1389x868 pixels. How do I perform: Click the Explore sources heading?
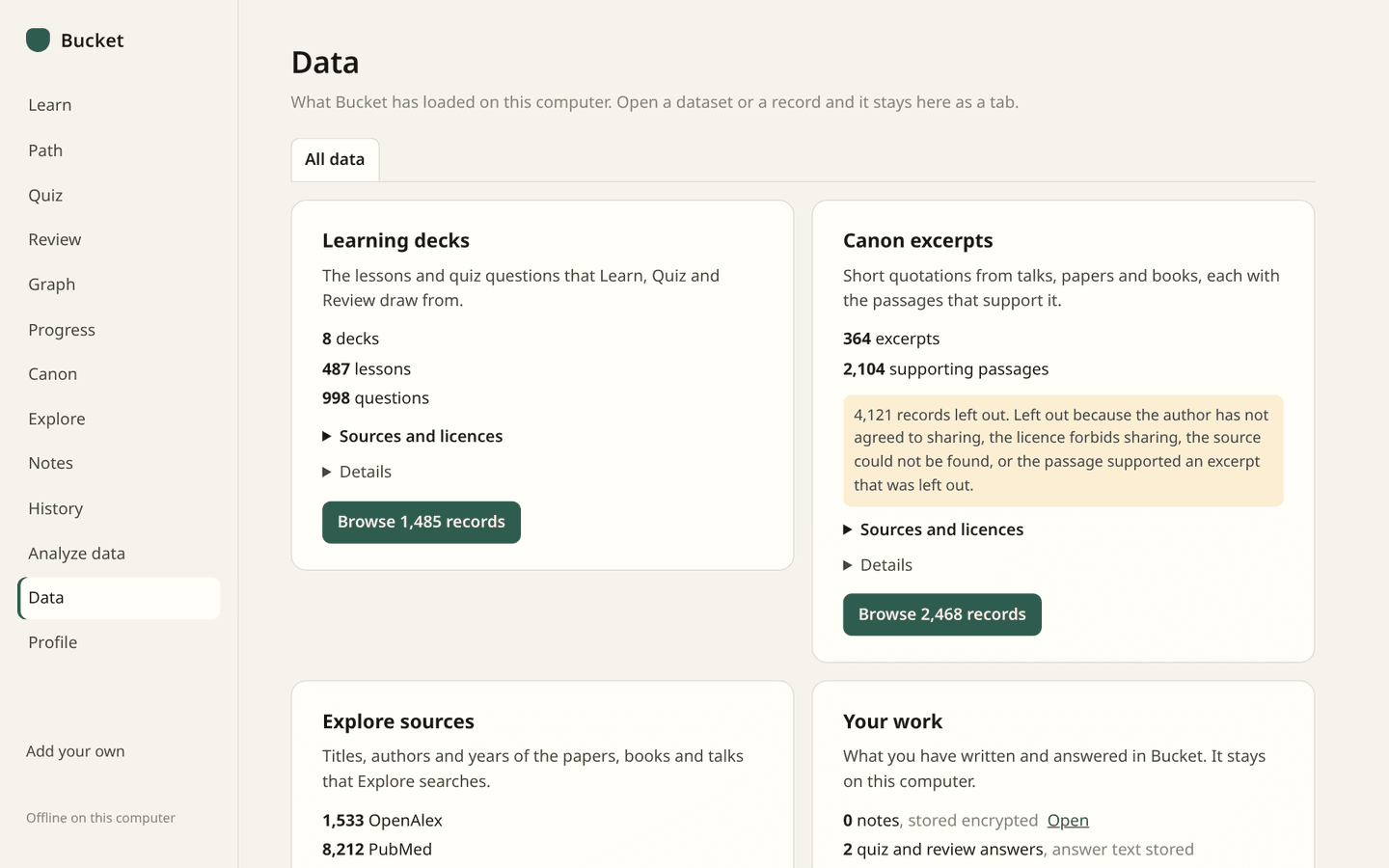click(398, 721)
